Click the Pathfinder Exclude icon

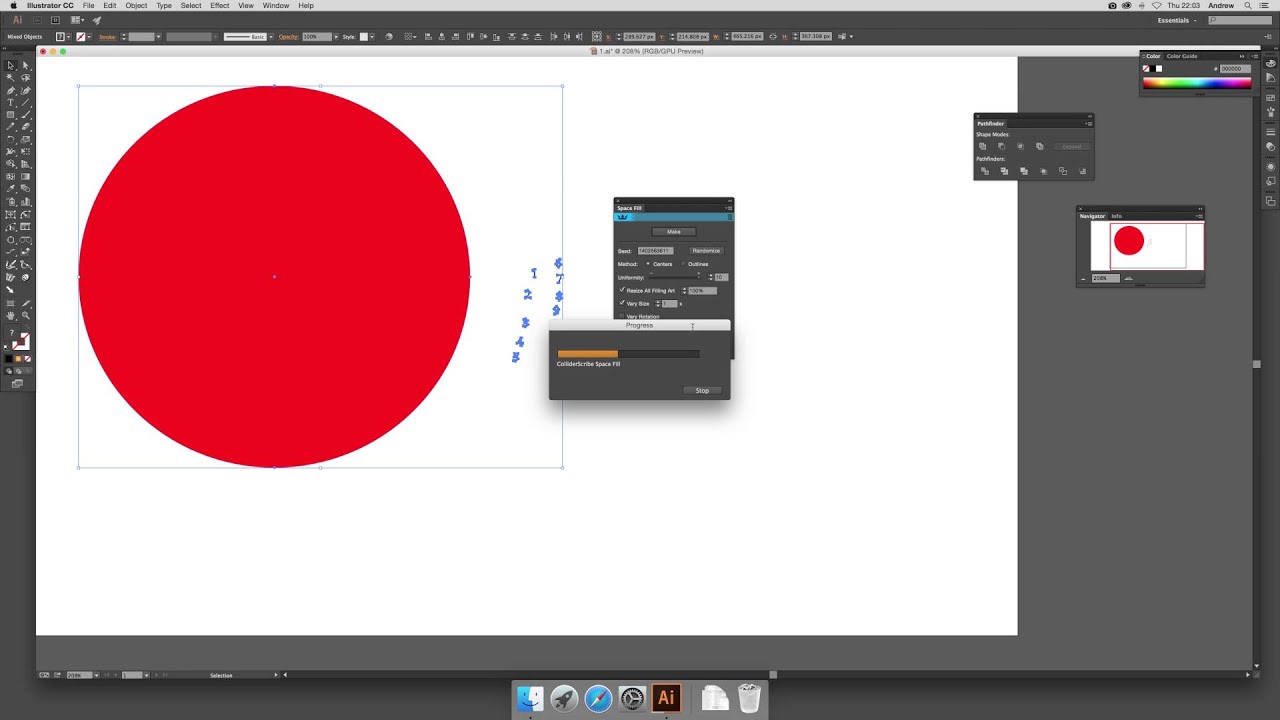point(1040,146)
